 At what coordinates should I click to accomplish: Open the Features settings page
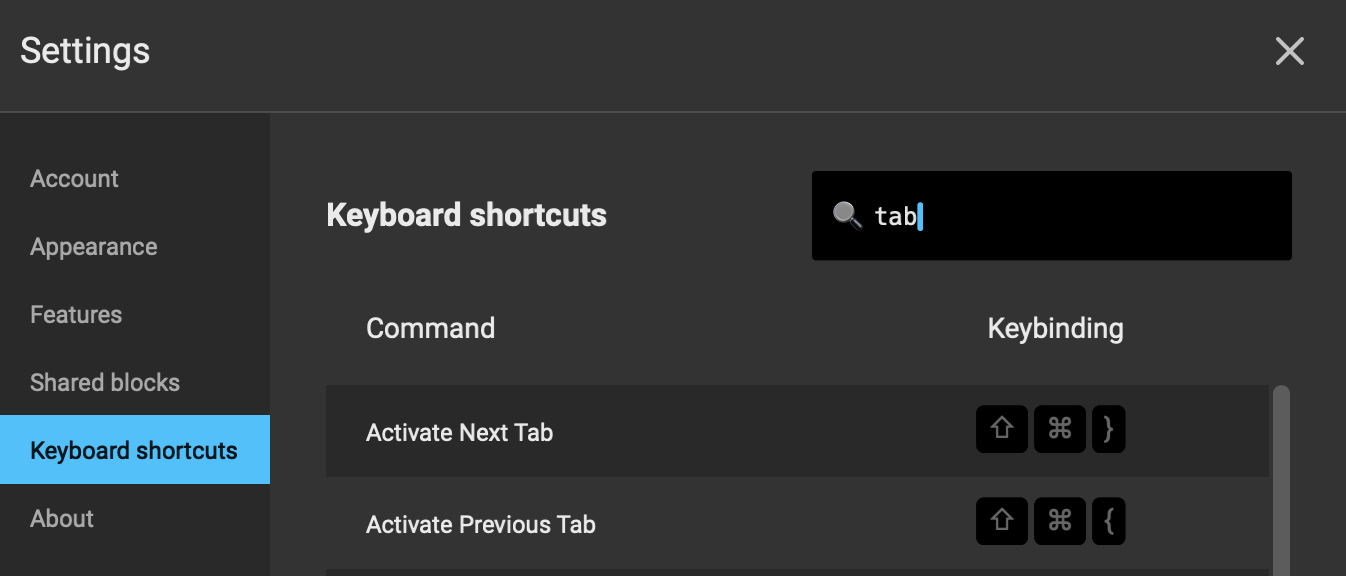(x=75, y=314)
